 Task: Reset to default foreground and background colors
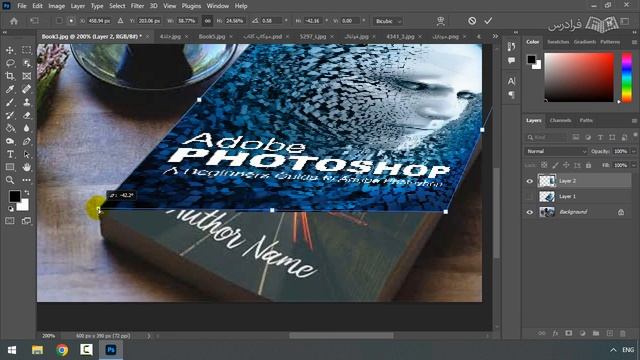[10, 209]
